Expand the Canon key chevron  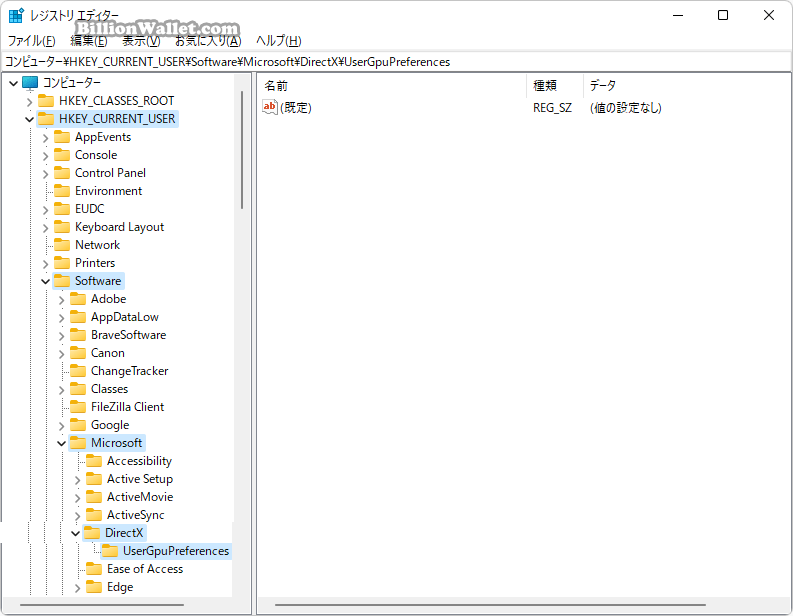62,354
